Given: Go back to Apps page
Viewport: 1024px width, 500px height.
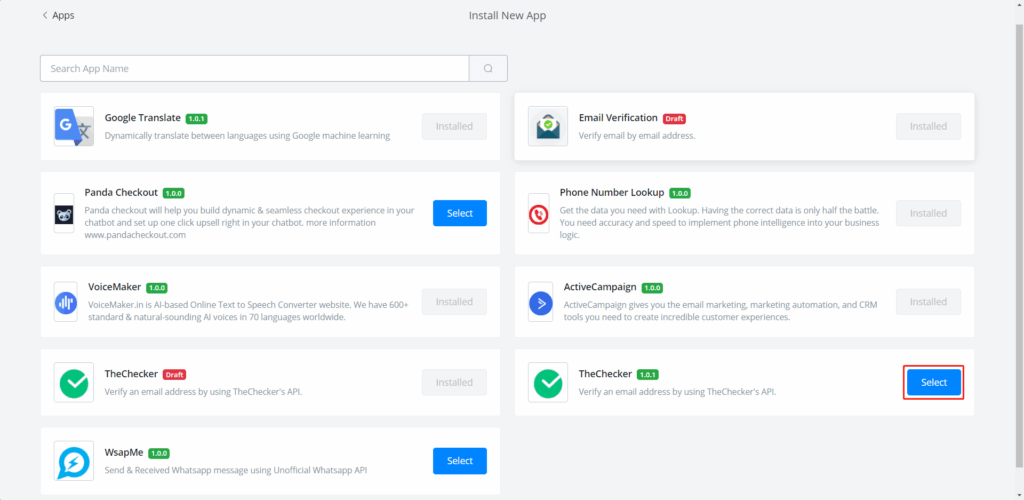Looking at the screenshot, I should (x=58, y=16).
